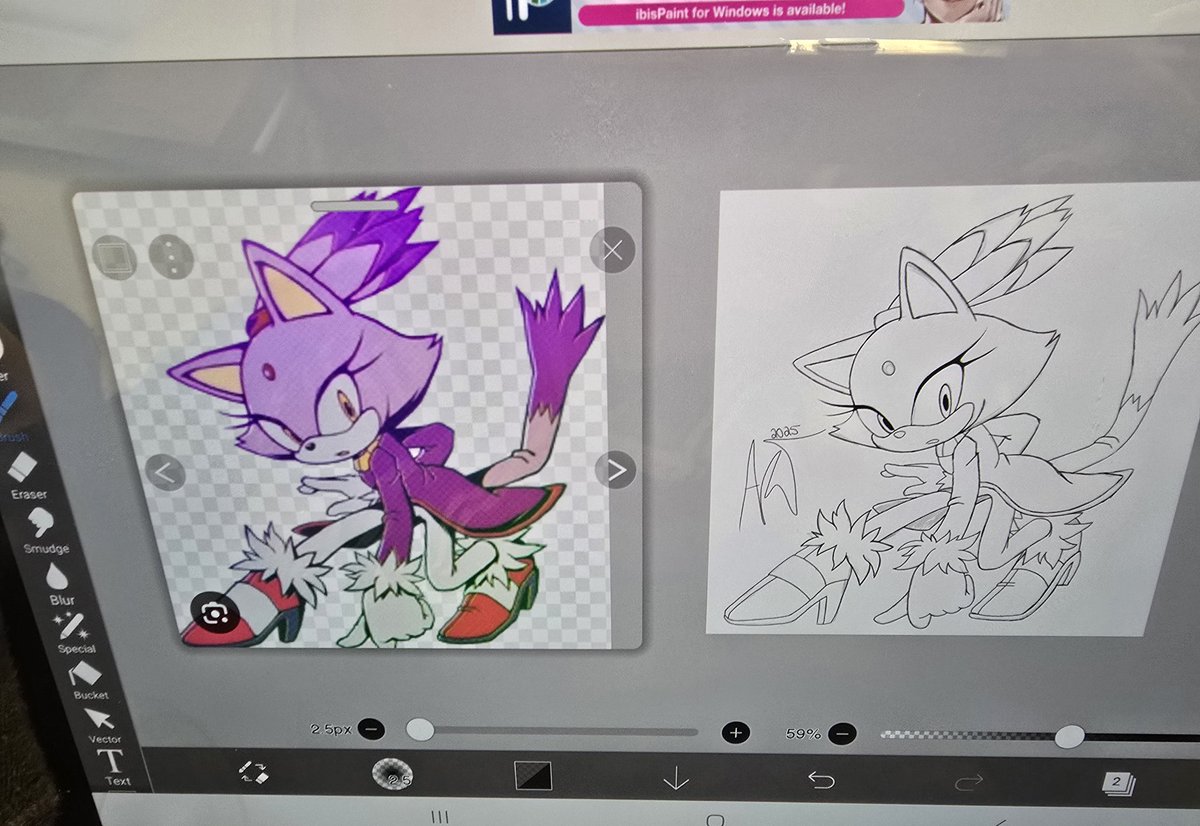Image resolution: width=1200 pixels, height=826 pixels.
Task: Show previous reference image
Action: pos(166,472)
